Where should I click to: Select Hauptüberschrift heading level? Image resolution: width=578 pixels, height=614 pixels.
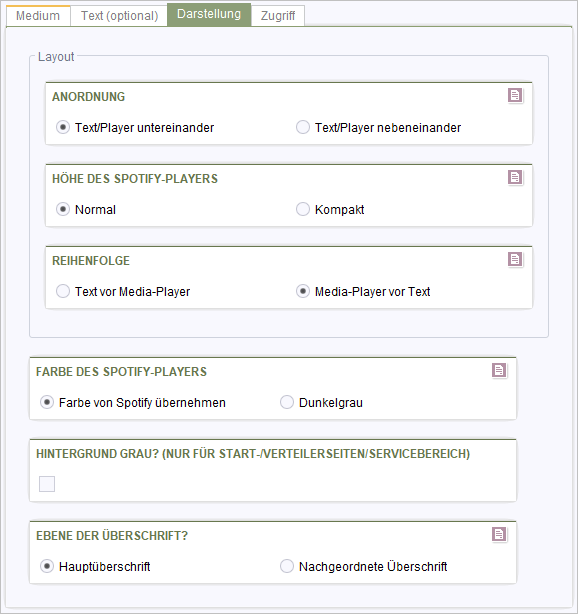tap(47, 566)
